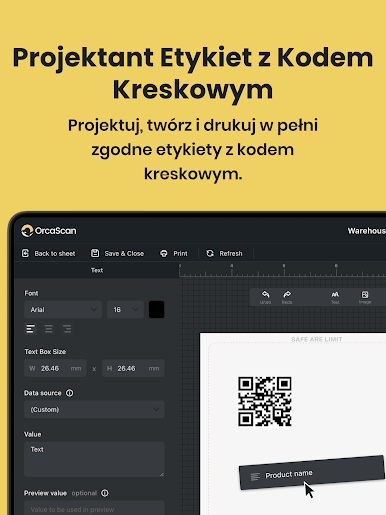Click into the Value text area
The image size is (386, 515).
(94, 459)
